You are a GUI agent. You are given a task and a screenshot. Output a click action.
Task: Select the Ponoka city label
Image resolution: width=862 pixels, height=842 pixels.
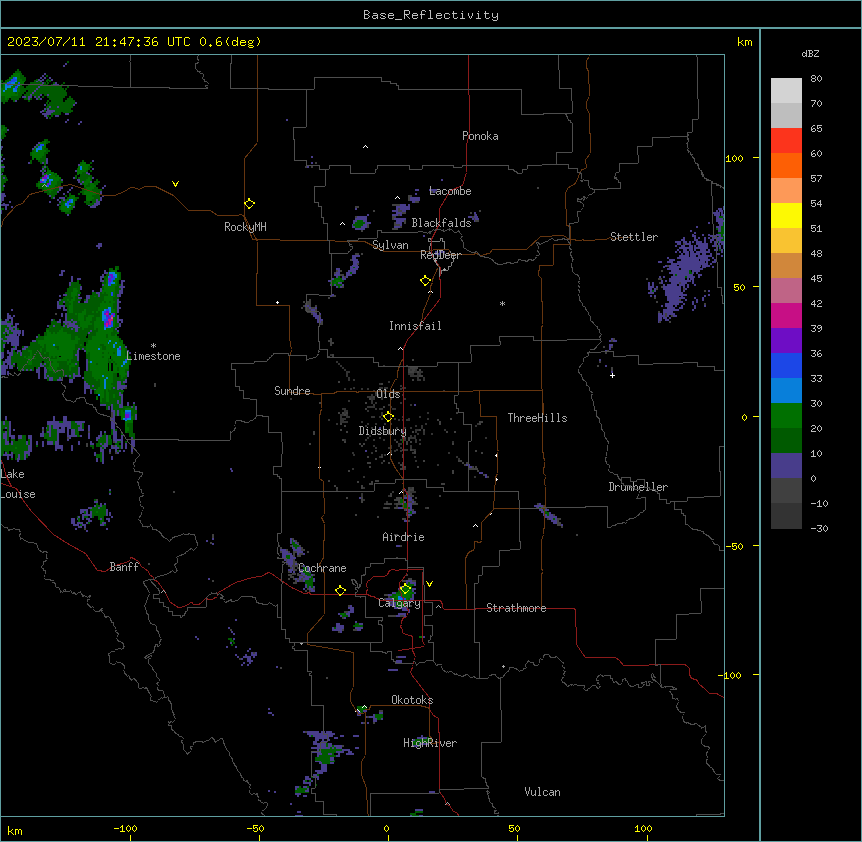click(x=480, y=136)
